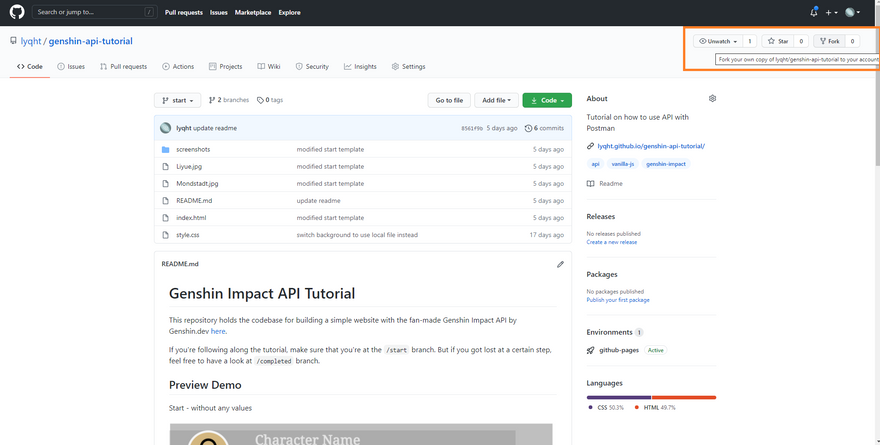Click the lyqht commit author avatar
Viewport: 880px width, 445px height.
[166, 128]
